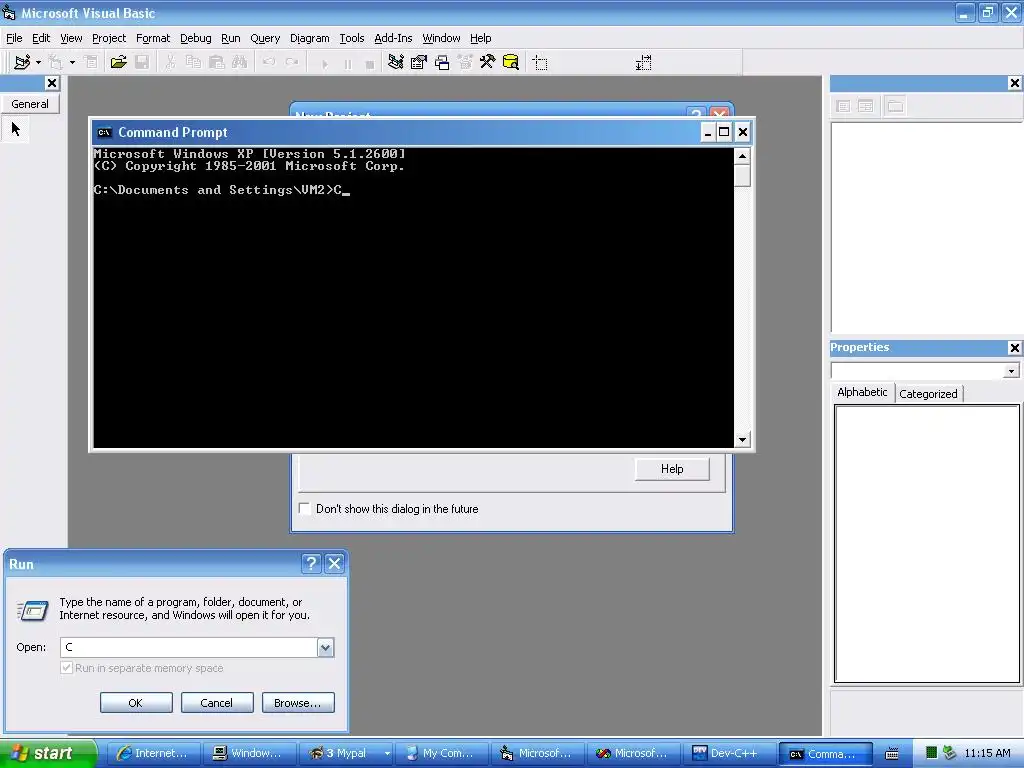1024x768 pixels.
Task: Click the keyboard icon in the taskbar
Action: point(891,754)
